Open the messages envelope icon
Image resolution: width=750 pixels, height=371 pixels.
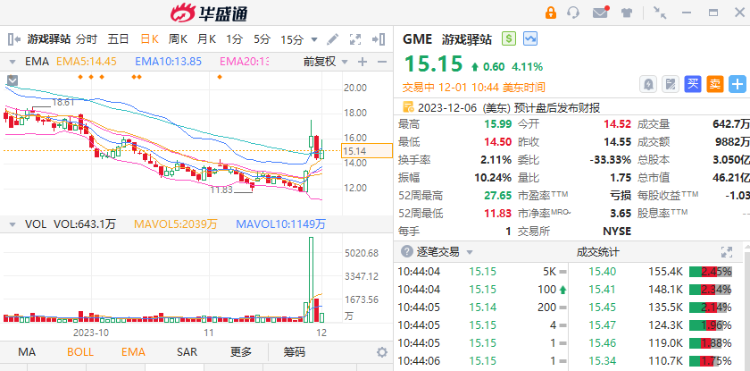pyautogui.click(x=600, y=12)
